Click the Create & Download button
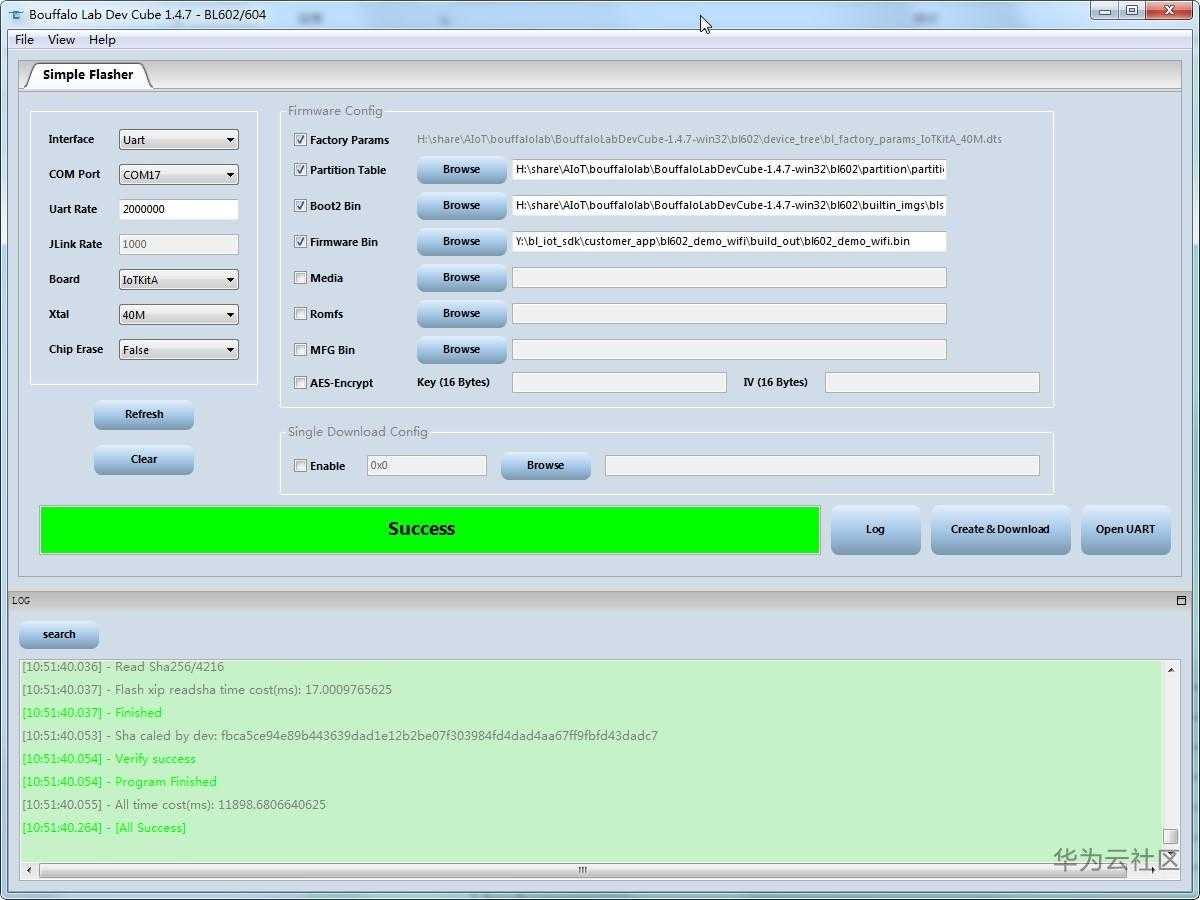Viewport: 1200px width, 900px height. [1000, 530]
